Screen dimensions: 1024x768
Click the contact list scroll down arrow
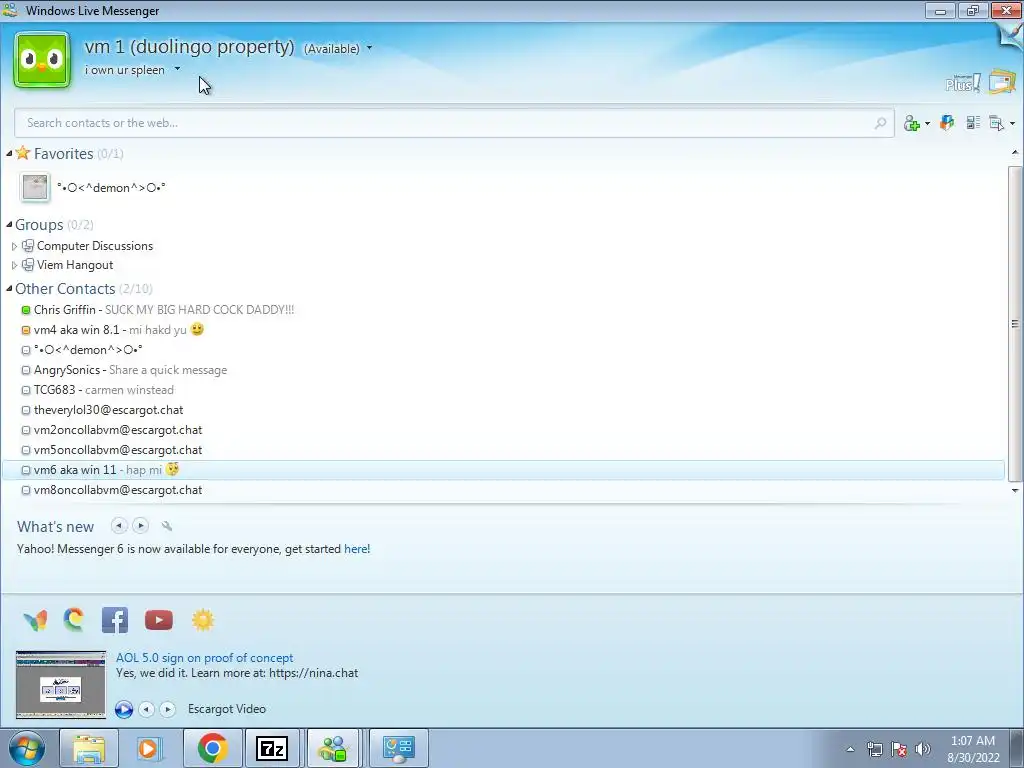click(x=1015, y=490)
